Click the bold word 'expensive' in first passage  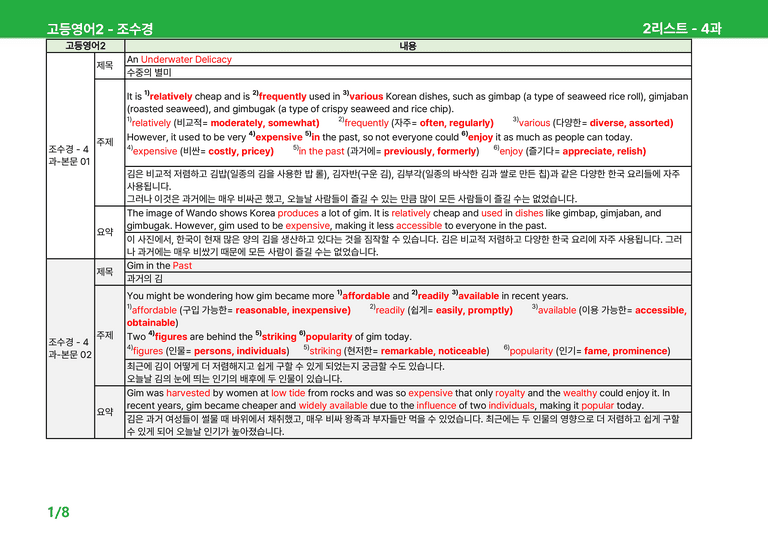(x=279, y=137)
